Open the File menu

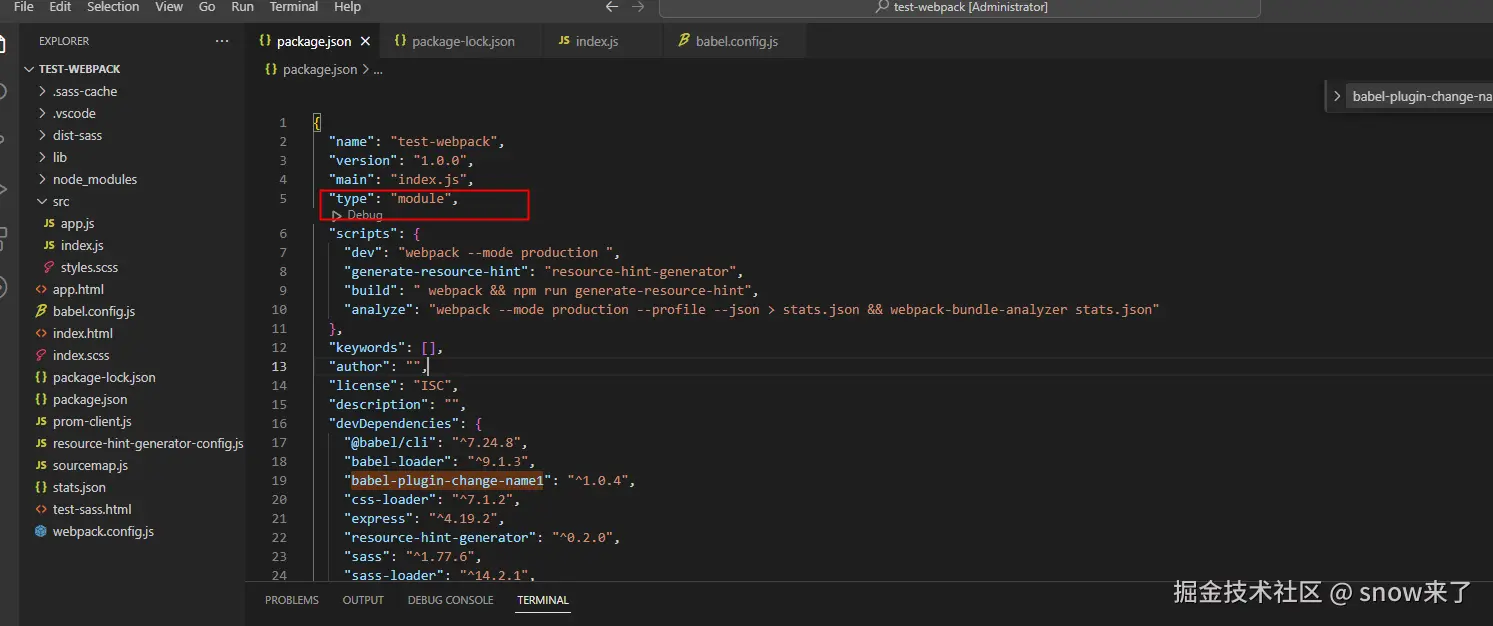pyautogui.click(x=23, y=7)
